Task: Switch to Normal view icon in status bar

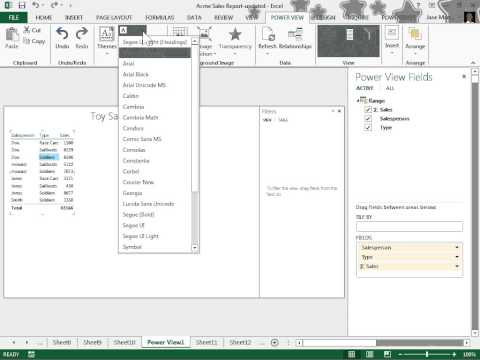Action: [x=352, y=354]
